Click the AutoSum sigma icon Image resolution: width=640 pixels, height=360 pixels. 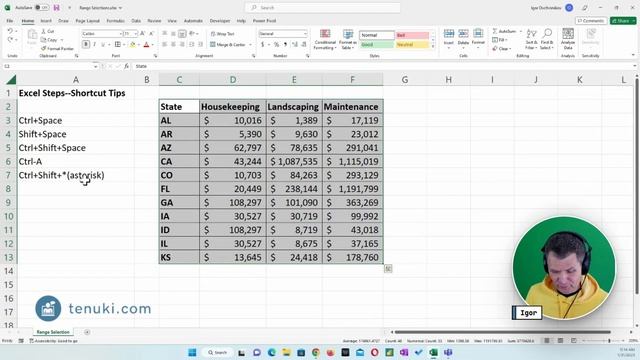(x=495, y=31)
